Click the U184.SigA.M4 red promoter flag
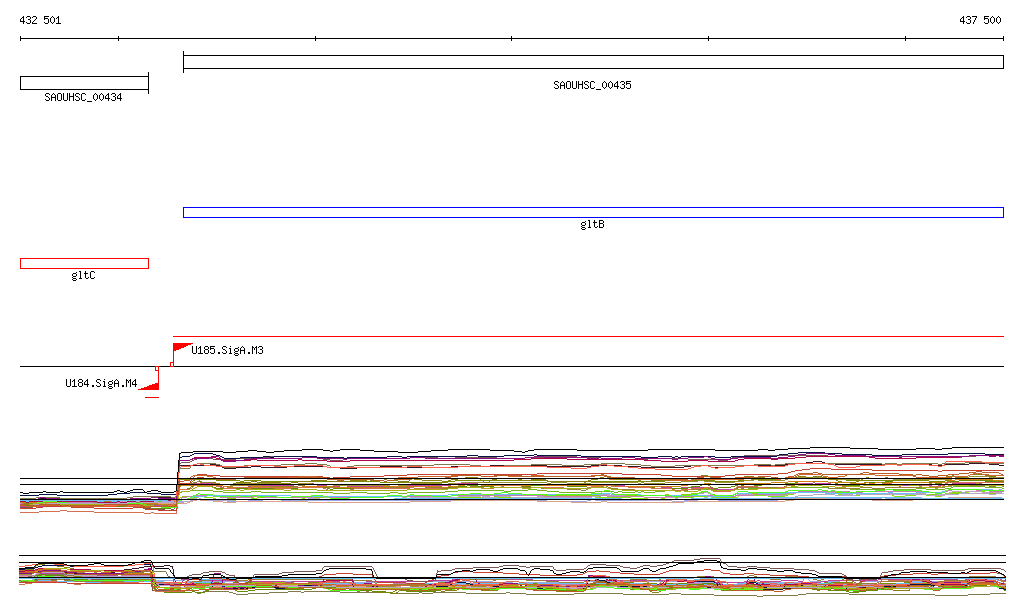The image size is (1024, 611). pyautogui.click(x=151, y=385)
